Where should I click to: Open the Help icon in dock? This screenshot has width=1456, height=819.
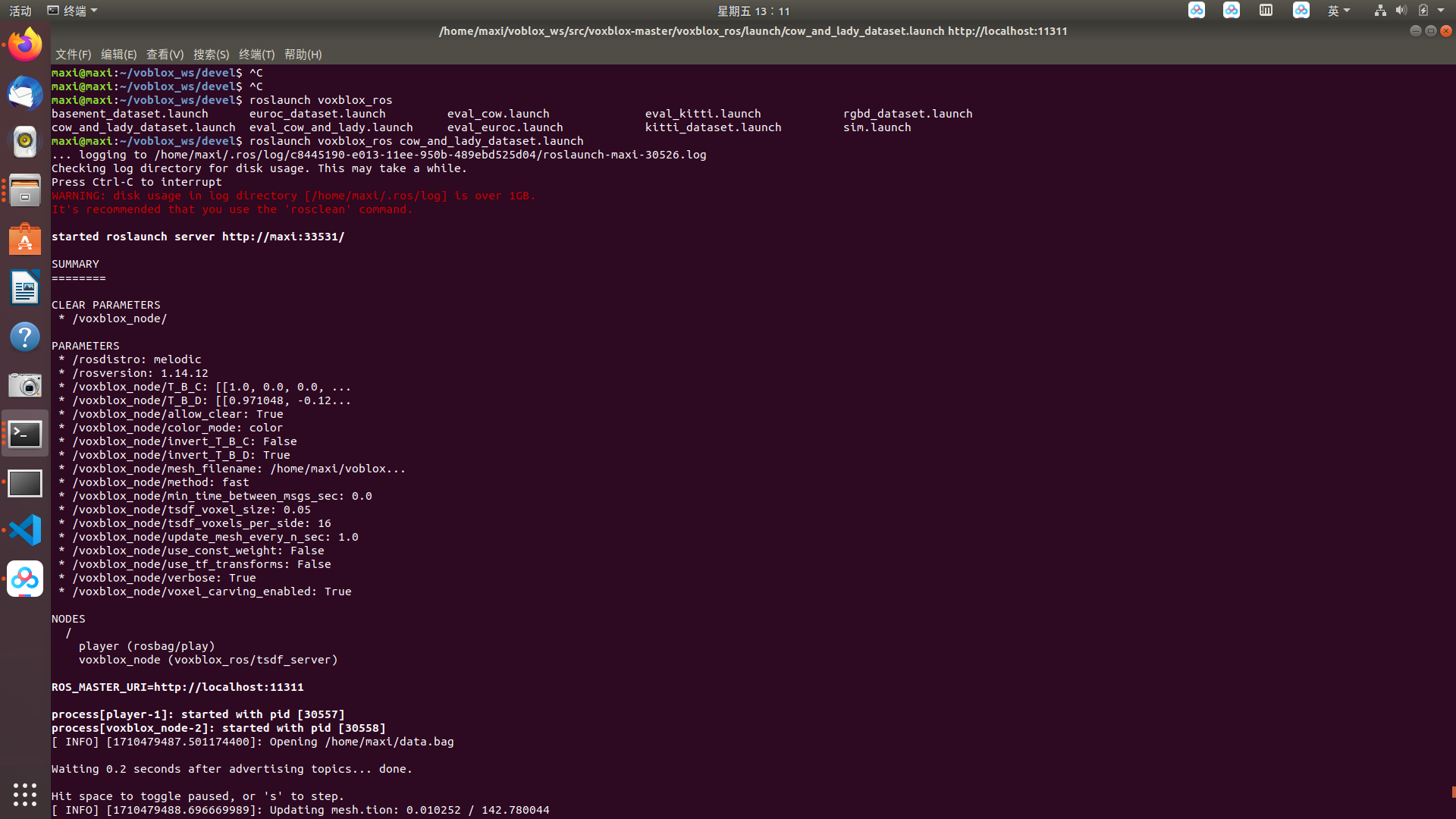(25, 337)
